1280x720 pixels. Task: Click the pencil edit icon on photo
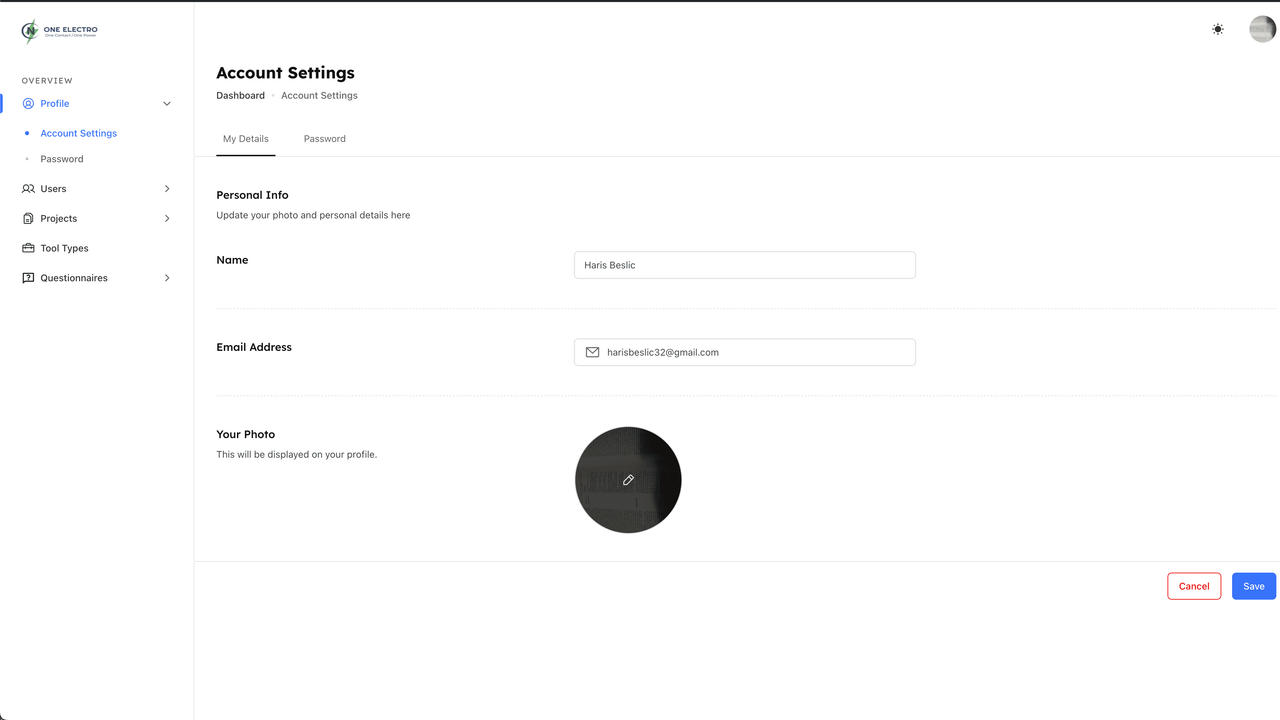tap(628, 480)
